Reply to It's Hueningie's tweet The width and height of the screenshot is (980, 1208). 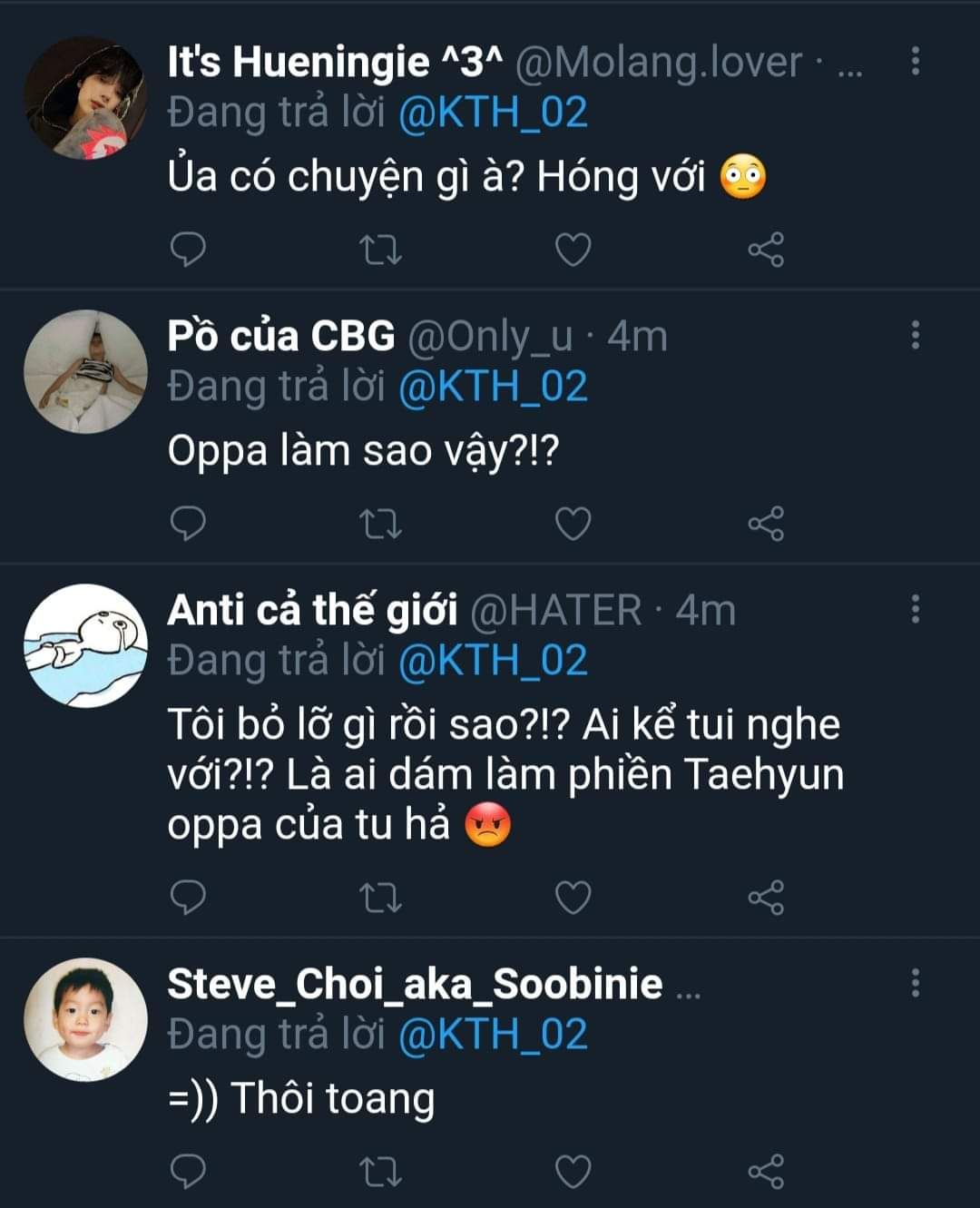pos(188,249)
